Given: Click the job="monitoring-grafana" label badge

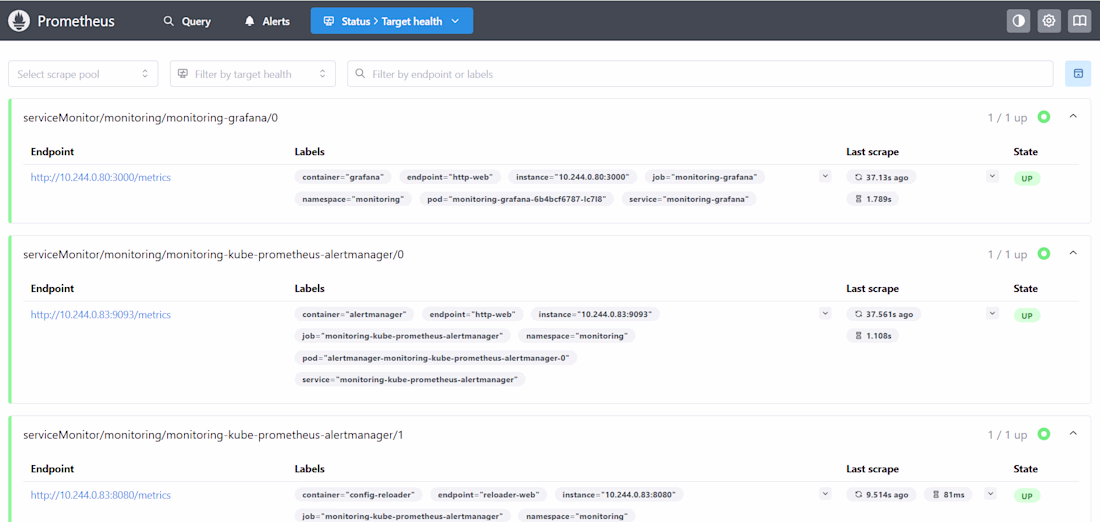Looking at the screenshot, I should pos(705,178).
